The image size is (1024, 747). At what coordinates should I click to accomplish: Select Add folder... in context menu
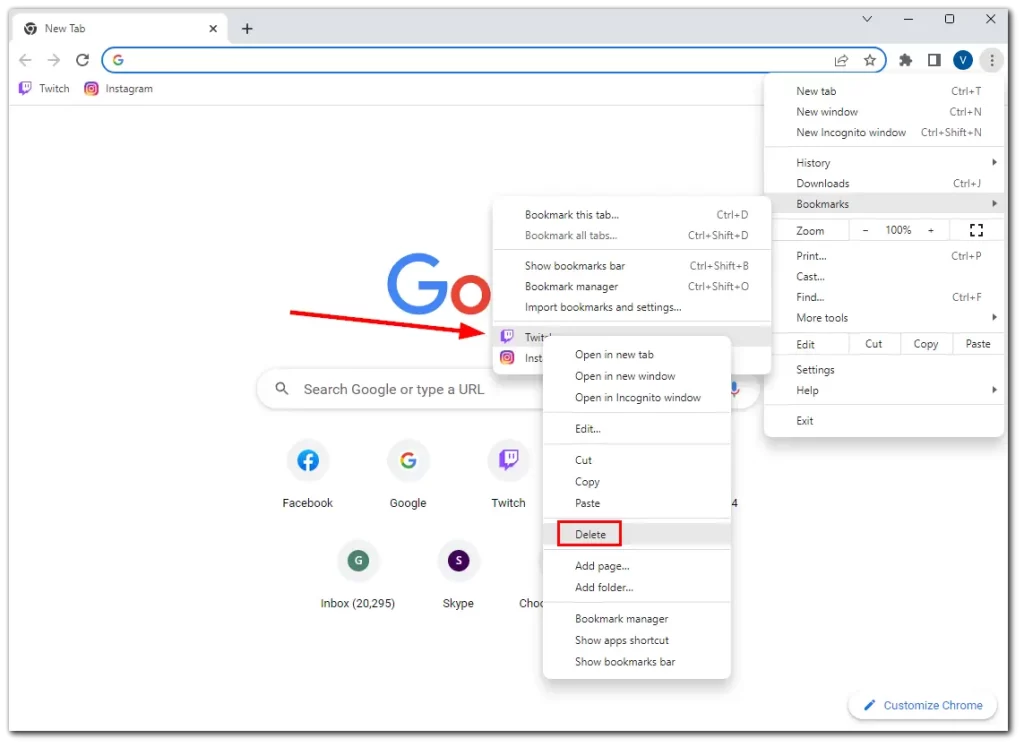(x=637, y=588)
